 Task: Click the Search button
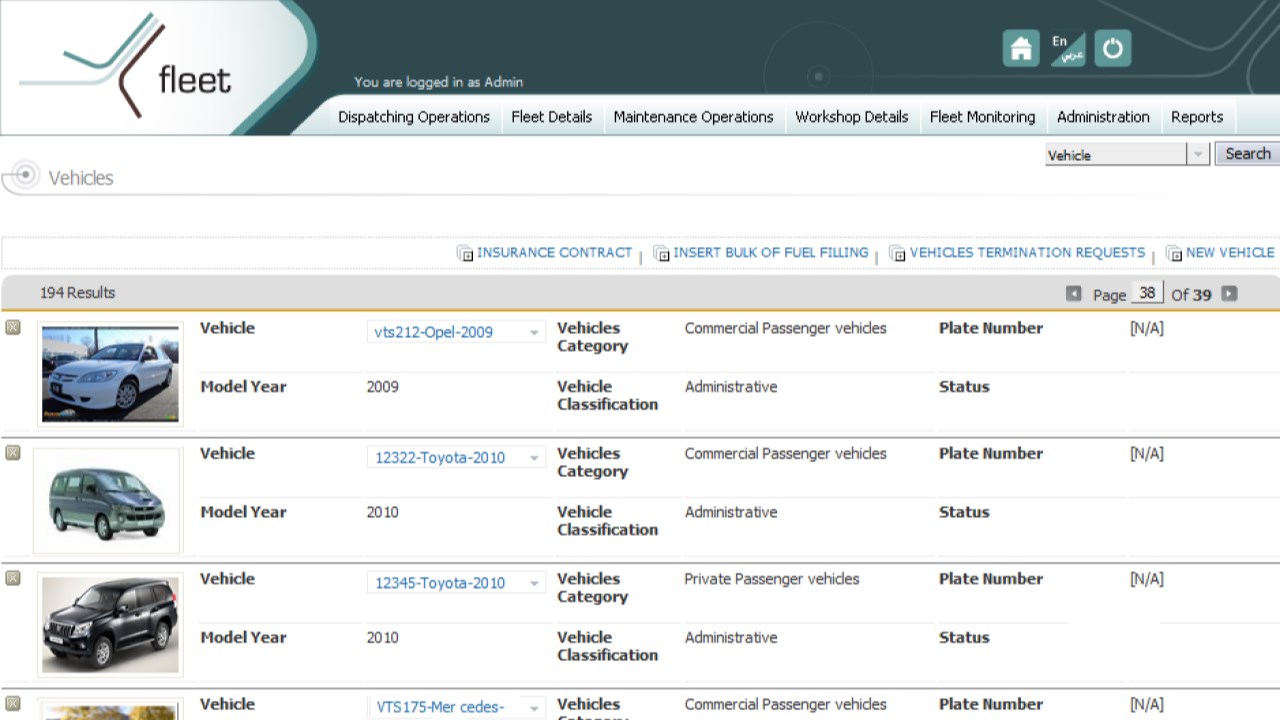1247,154
